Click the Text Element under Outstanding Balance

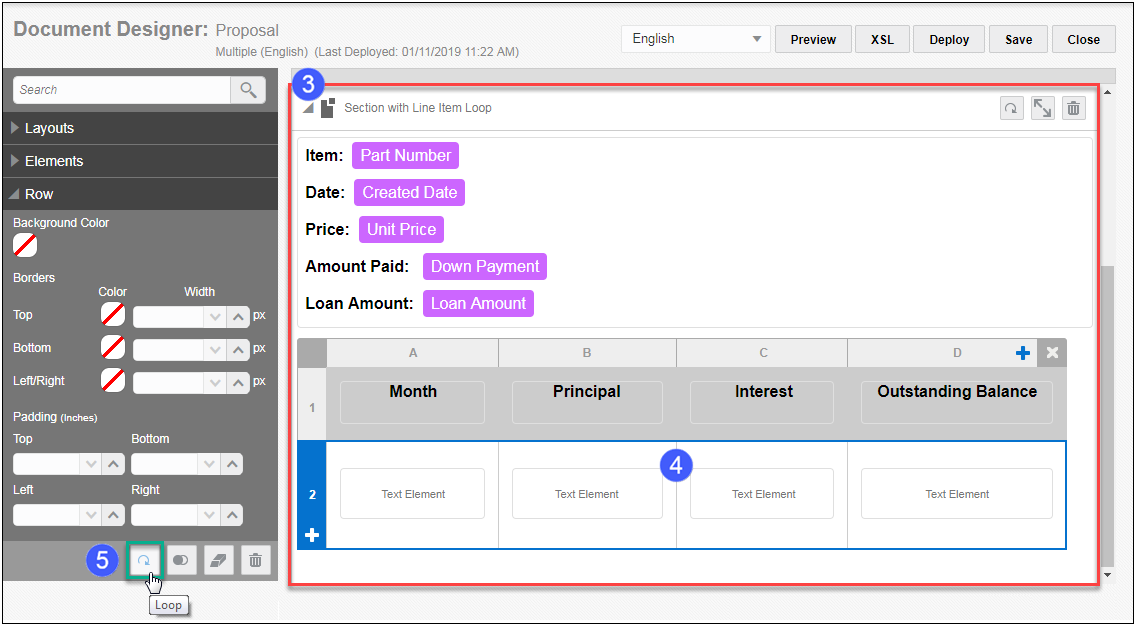tap(956, 493)
